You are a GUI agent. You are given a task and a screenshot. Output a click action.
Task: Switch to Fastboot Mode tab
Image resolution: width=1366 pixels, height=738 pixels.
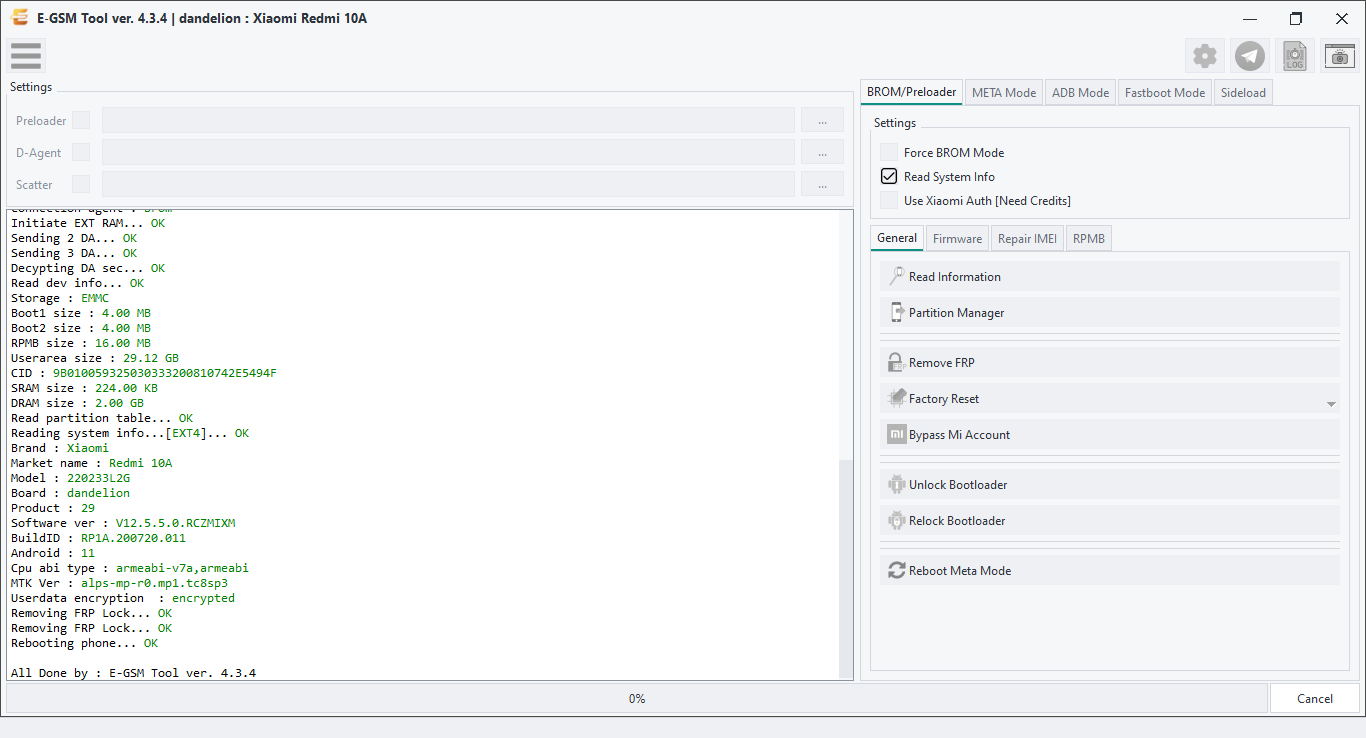coord(1165,93)
